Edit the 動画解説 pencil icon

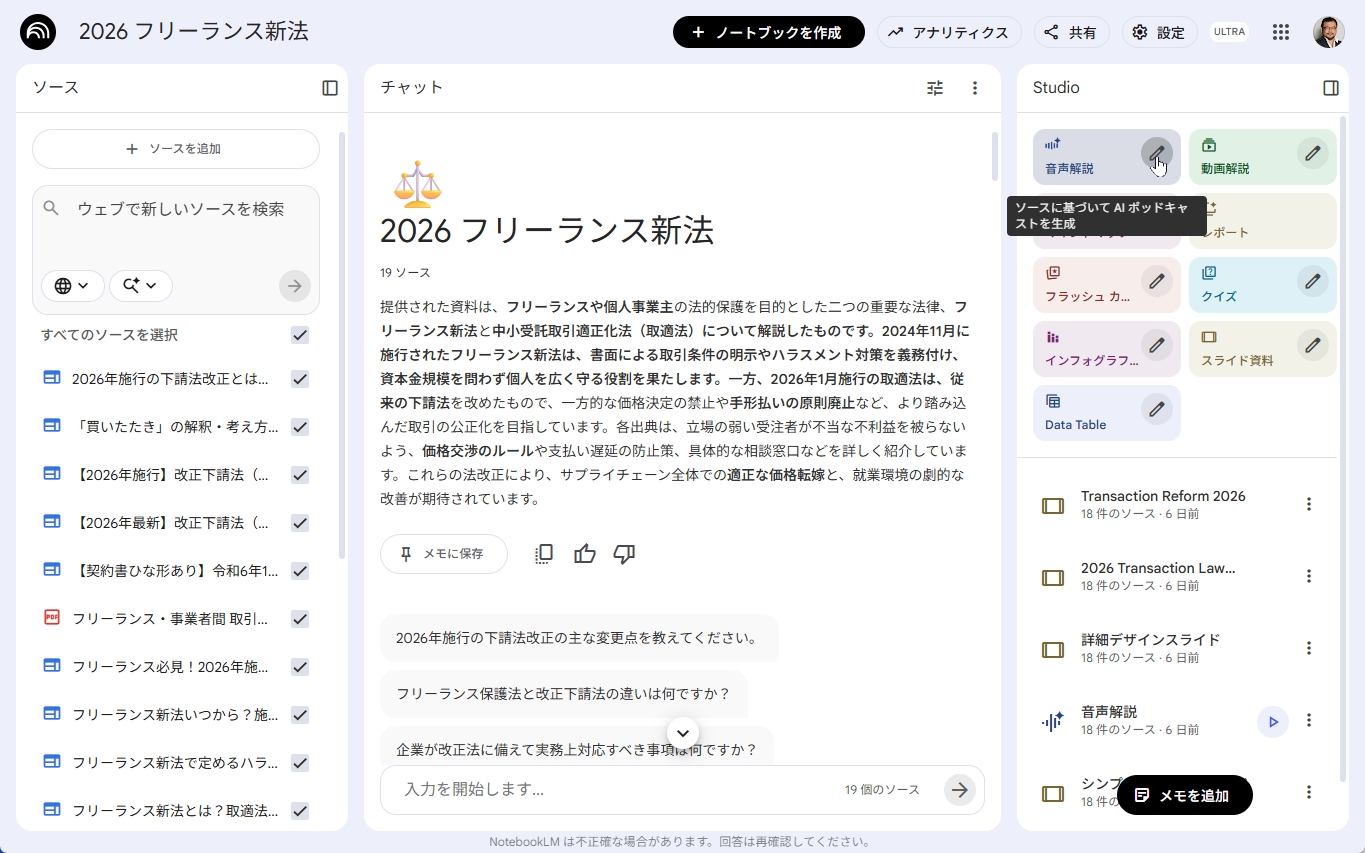click(1312, 154)
